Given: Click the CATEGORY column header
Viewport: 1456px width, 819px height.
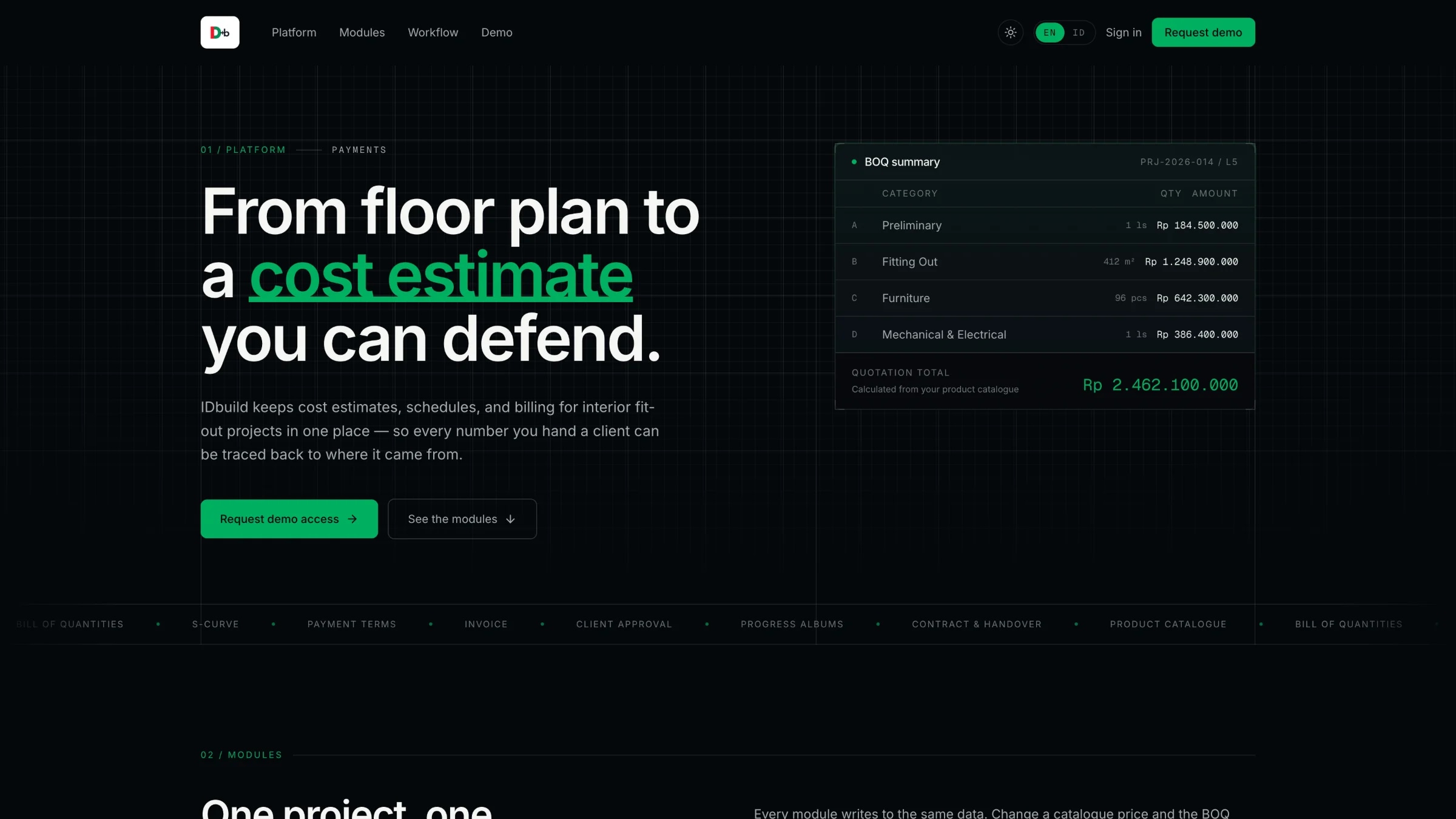Looking at the screenshot, I should (x=909, y=194).
